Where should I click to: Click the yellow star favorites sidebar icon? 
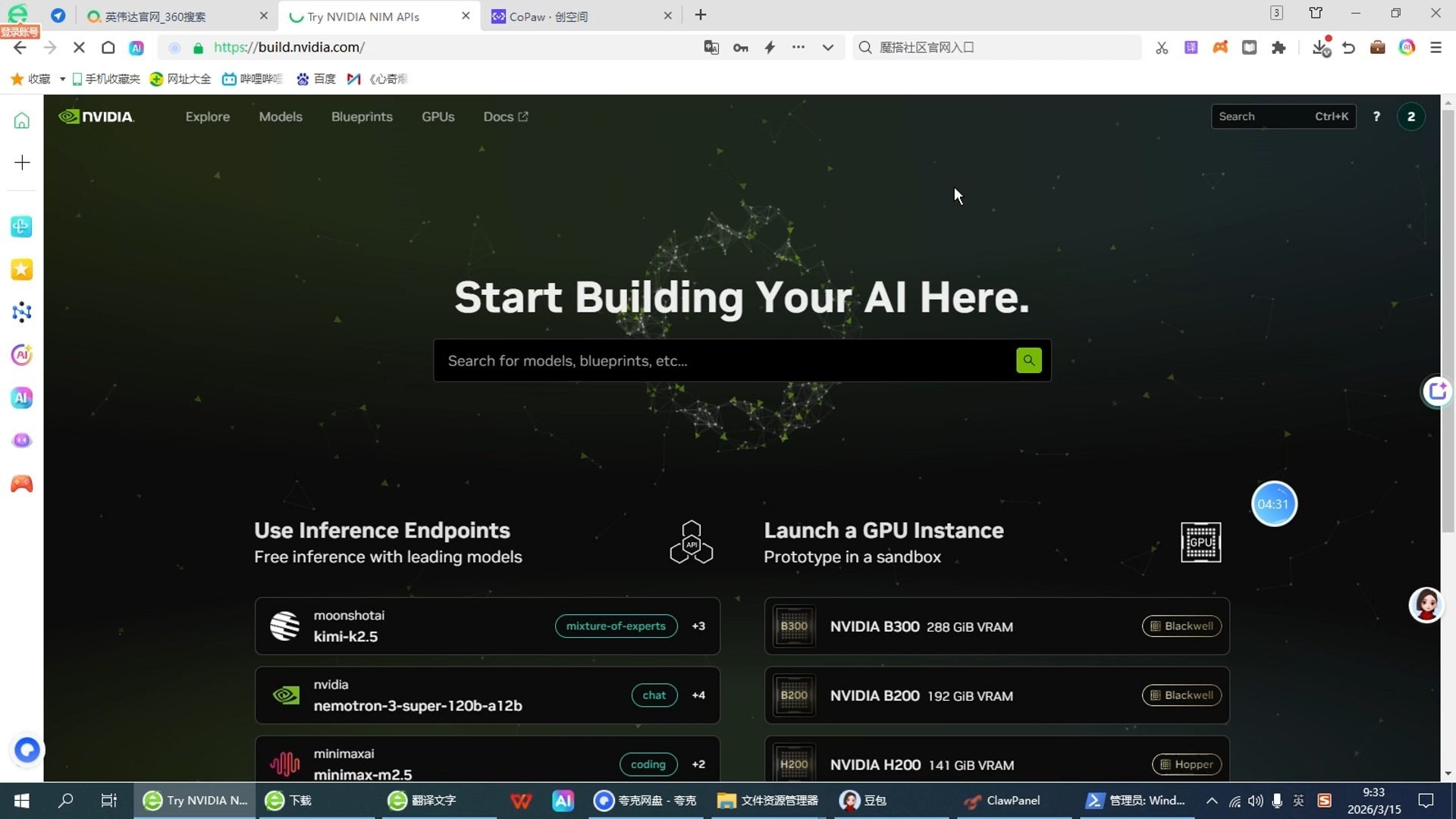(22, 269)
